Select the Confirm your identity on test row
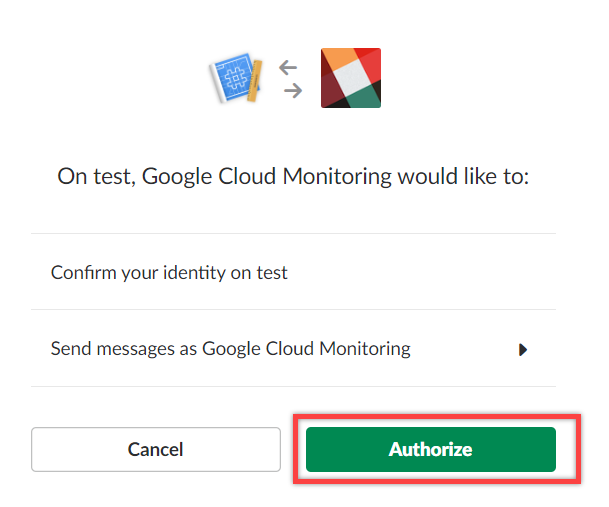Screen dimensions: 609x507 coord(293,272)
